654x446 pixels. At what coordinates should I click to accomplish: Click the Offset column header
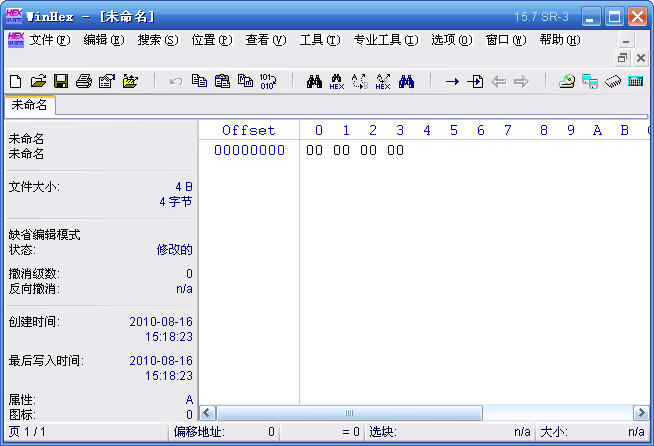[x=248, y=130]
